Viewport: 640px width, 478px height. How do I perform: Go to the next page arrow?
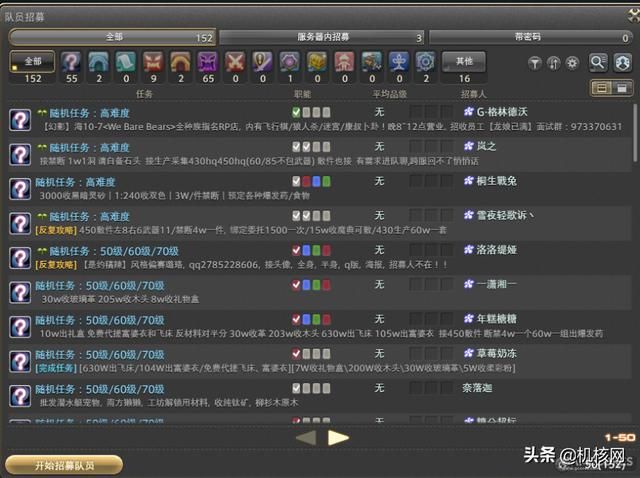[338, 438]
